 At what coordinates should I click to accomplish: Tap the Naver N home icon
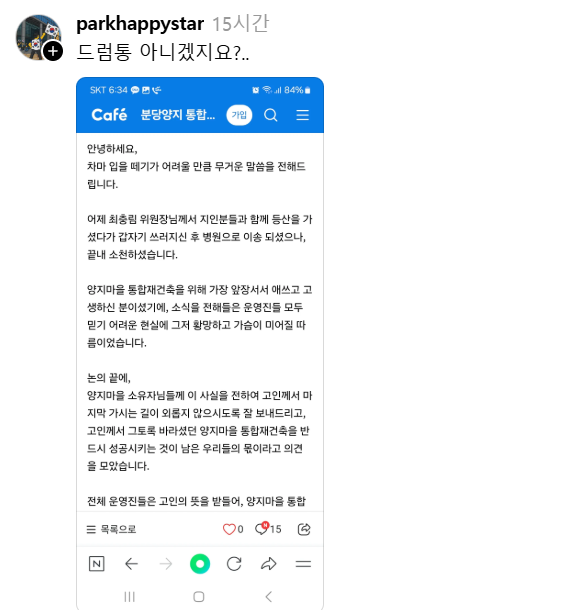click(x=97, y=564)
